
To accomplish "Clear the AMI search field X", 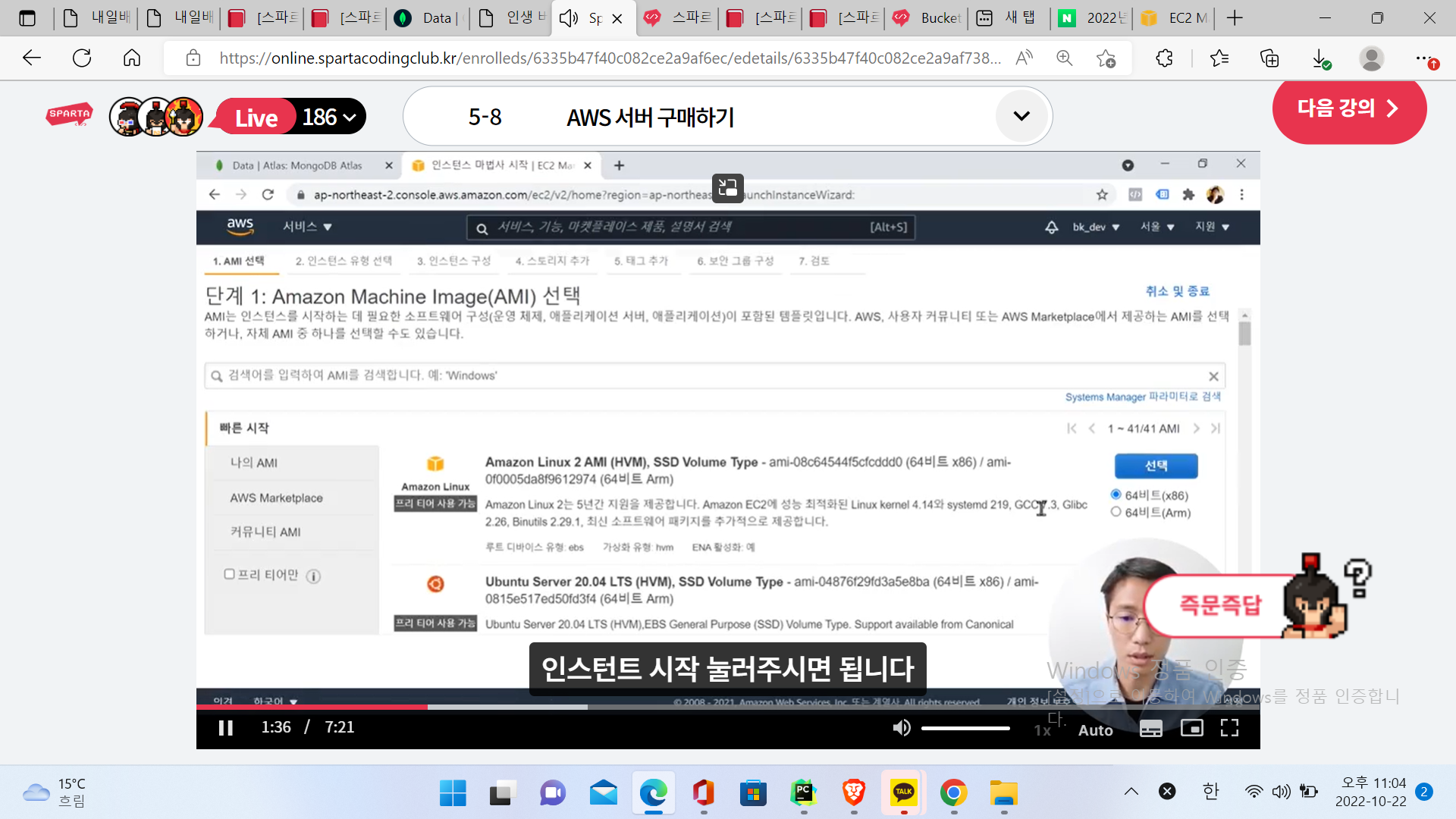I will 1213,376.
